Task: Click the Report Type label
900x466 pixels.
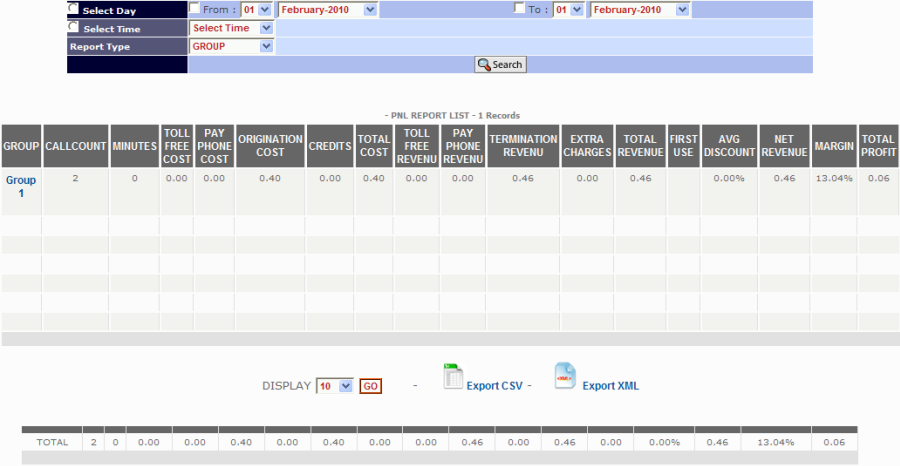Action: 100,47
